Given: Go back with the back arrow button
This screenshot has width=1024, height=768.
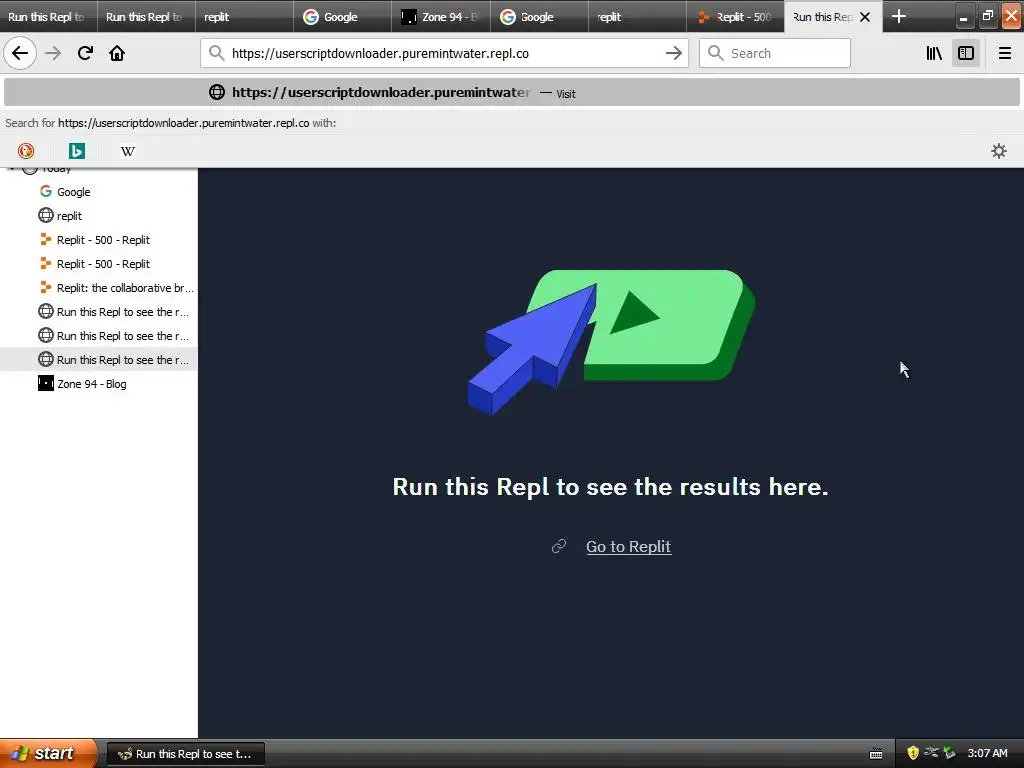Looking at the screenshot, I should 20,54.
